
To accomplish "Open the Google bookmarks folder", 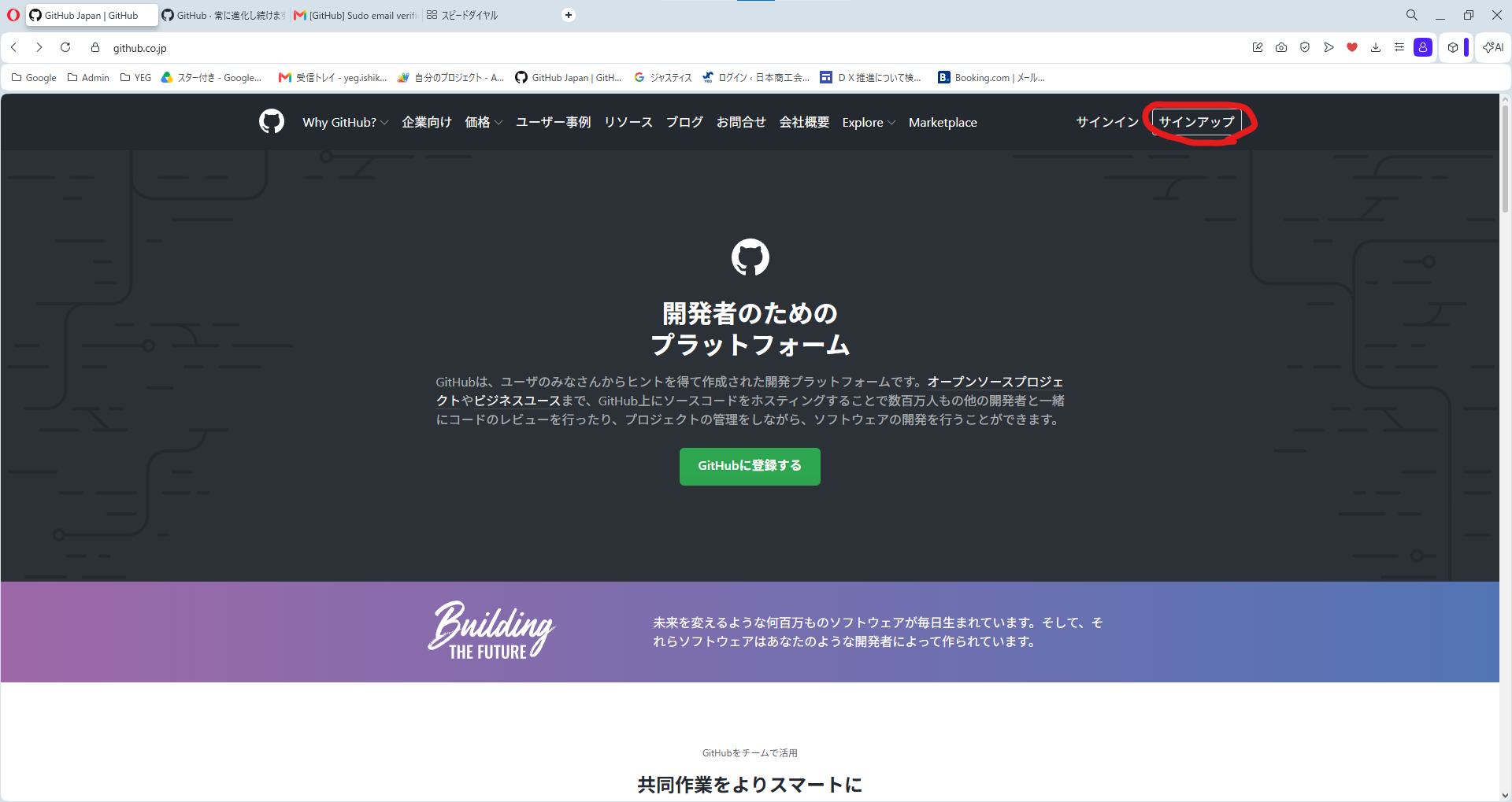I will coord(34,77).
